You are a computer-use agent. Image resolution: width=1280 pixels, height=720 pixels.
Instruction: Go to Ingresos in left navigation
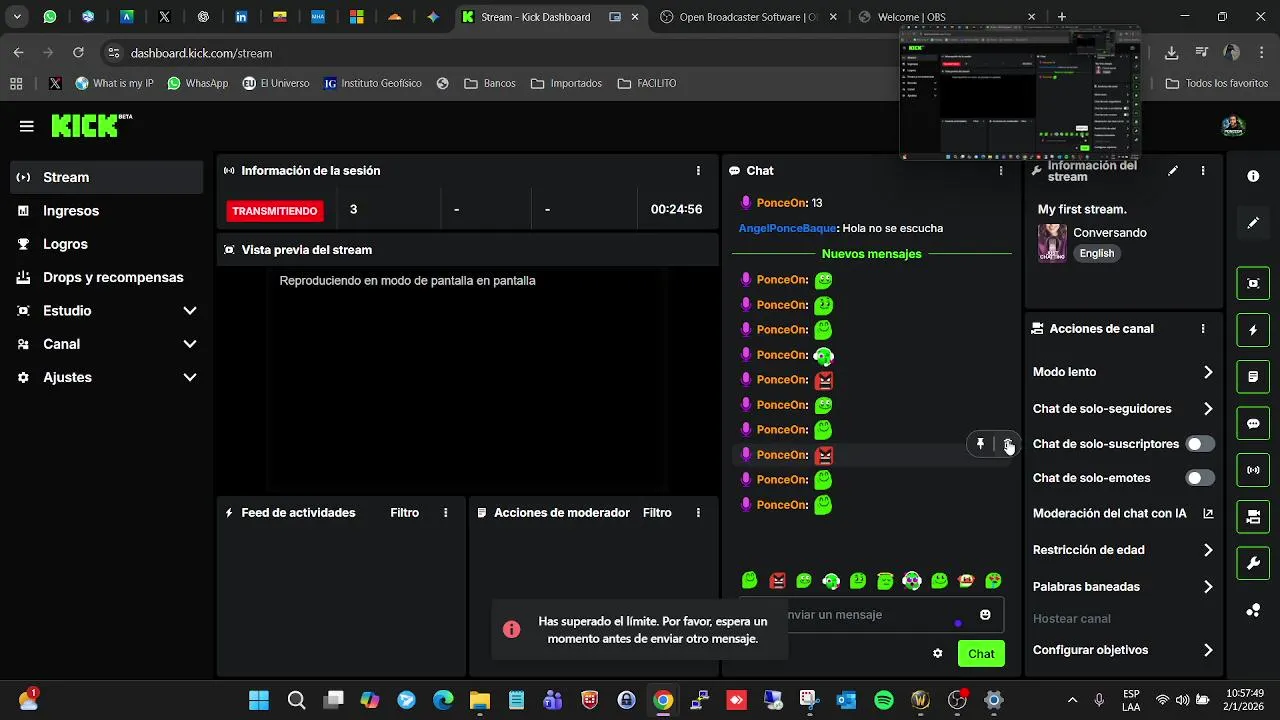[106, 211]
